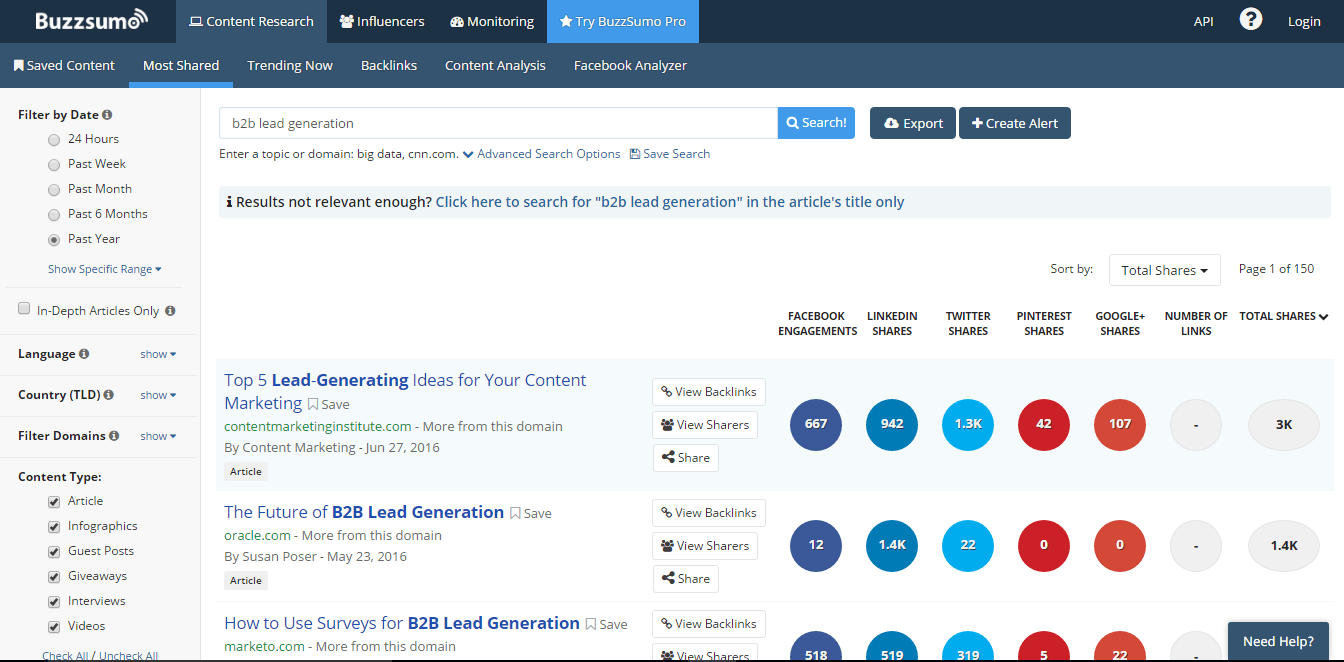Viewport: 1344px width, 662px height.
Task: Open the Influencers section
Action: click(x=382, y=21)
